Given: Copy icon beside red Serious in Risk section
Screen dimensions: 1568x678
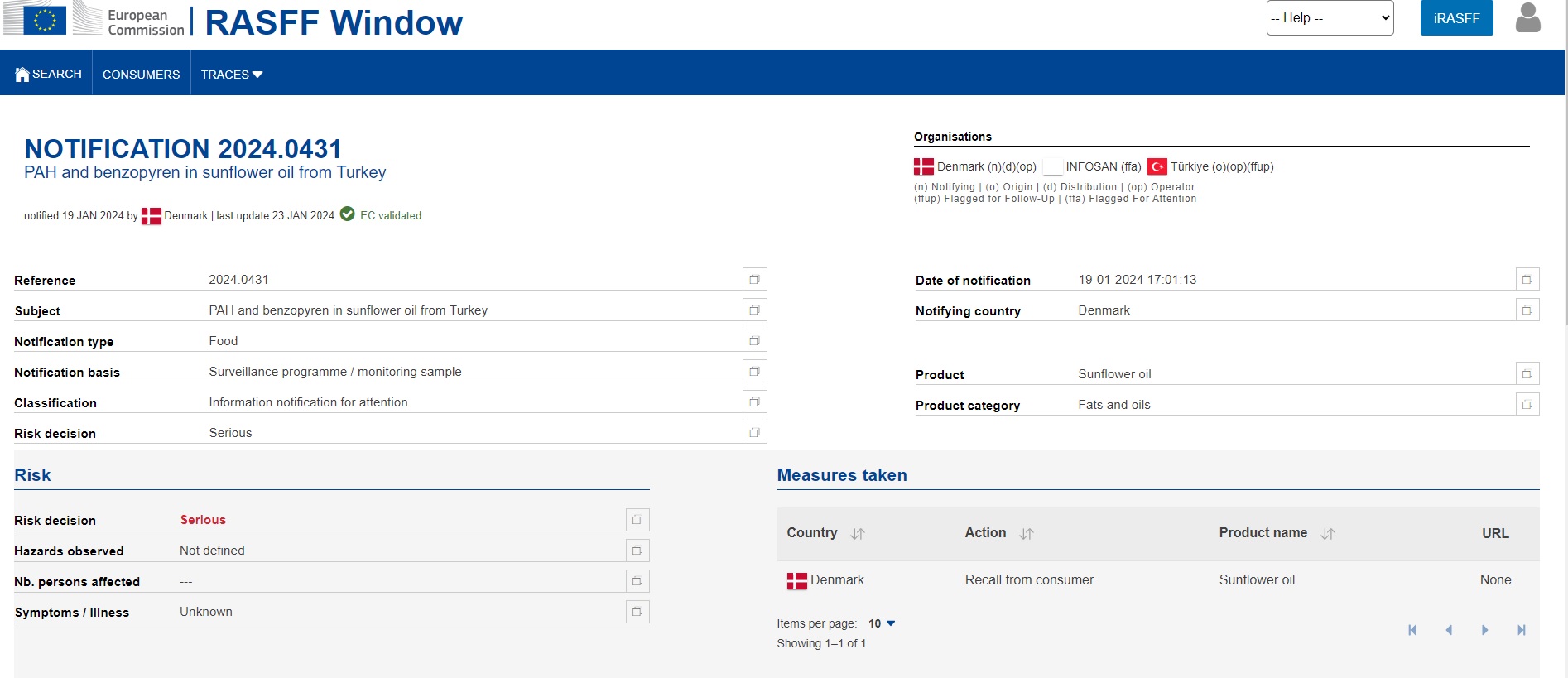Looking at the screenshot, I should click(637, 520).
